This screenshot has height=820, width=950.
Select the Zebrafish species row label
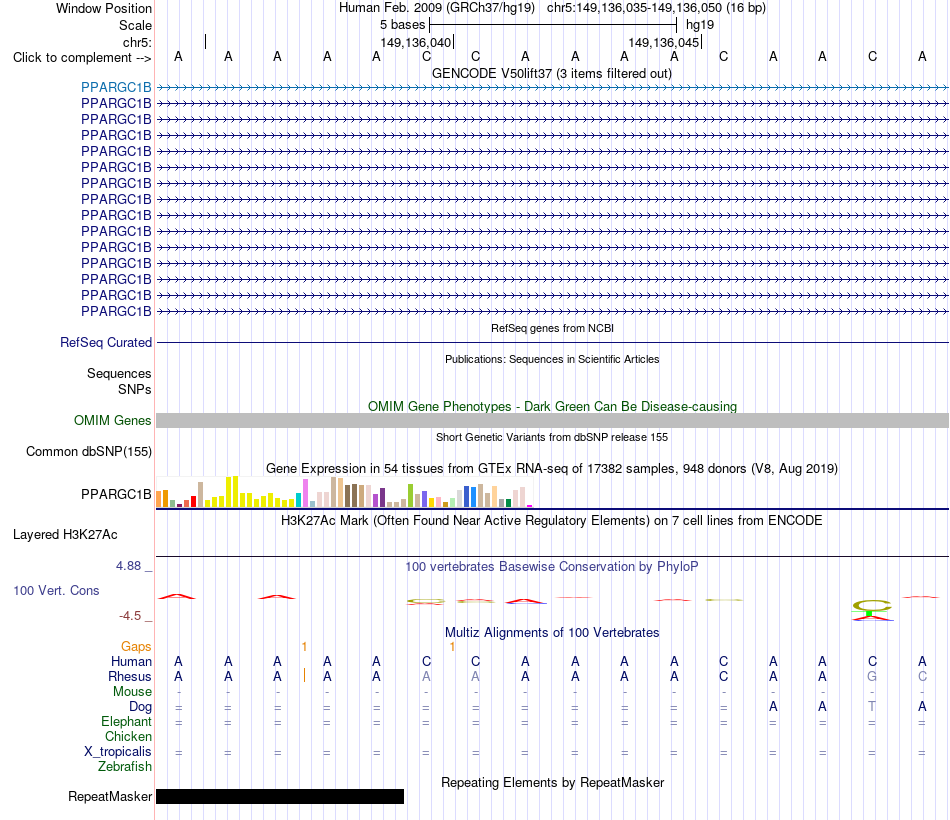(125, 767)
